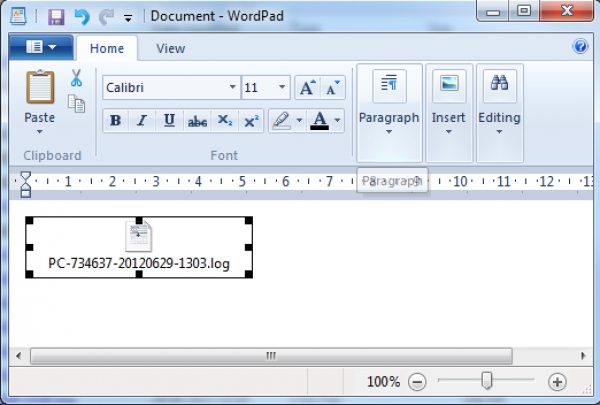Close the WordPad window
This screenshot has height=405, width=600.
click(x=566, y=11)
